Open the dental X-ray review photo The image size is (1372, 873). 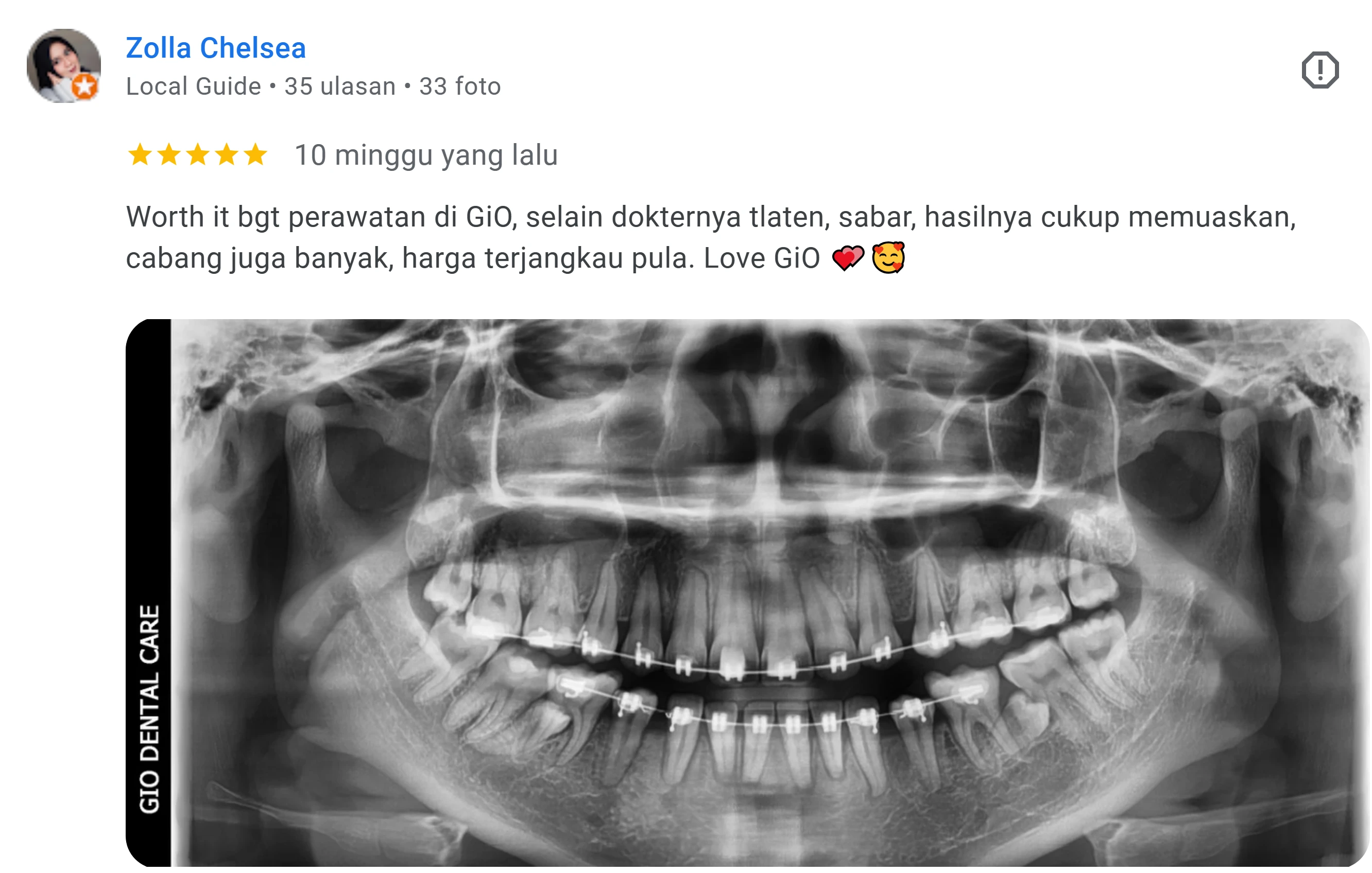[x=747, y=593]
